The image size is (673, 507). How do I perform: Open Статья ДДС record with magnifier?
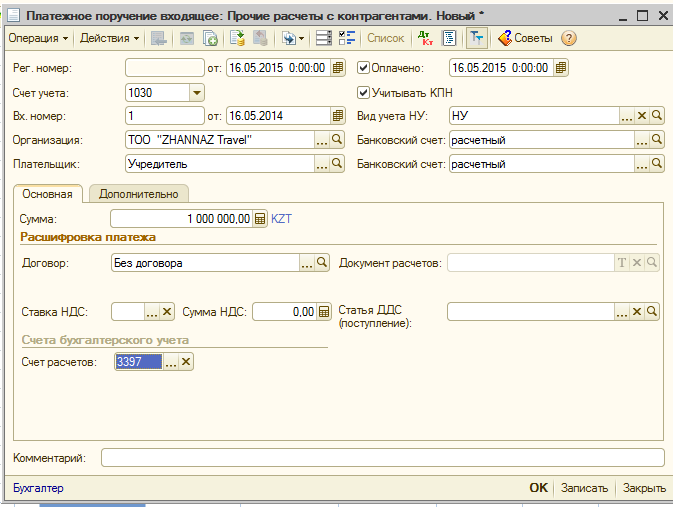point(652,312)
